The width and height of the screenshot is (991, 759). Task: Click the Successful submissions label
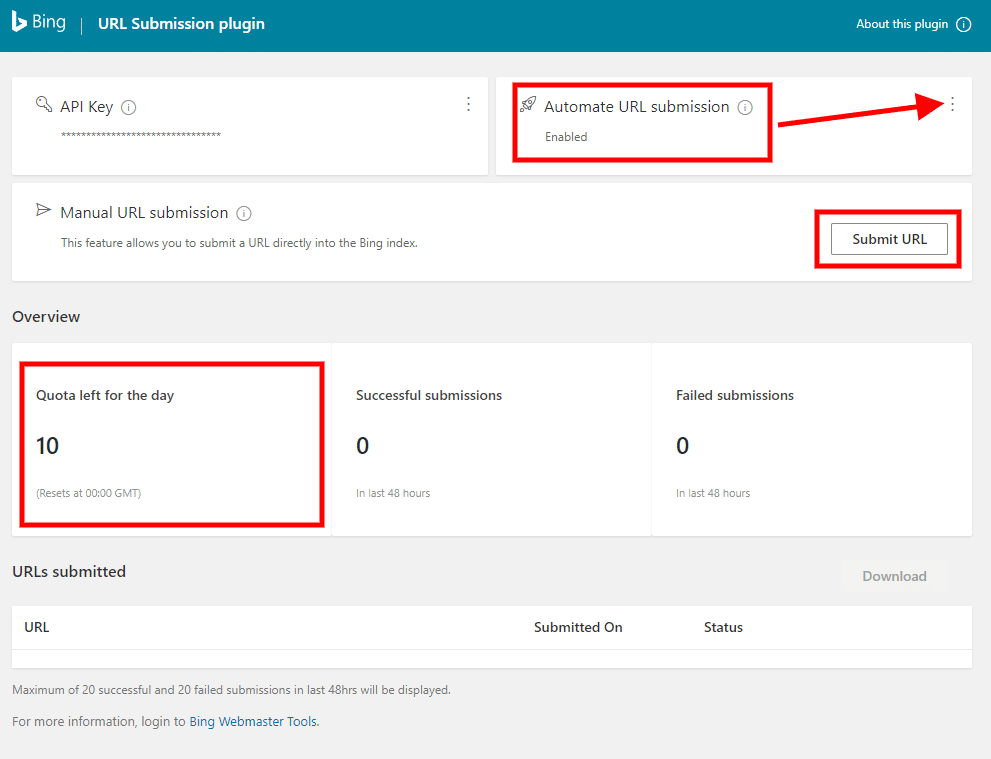(429, 396)
